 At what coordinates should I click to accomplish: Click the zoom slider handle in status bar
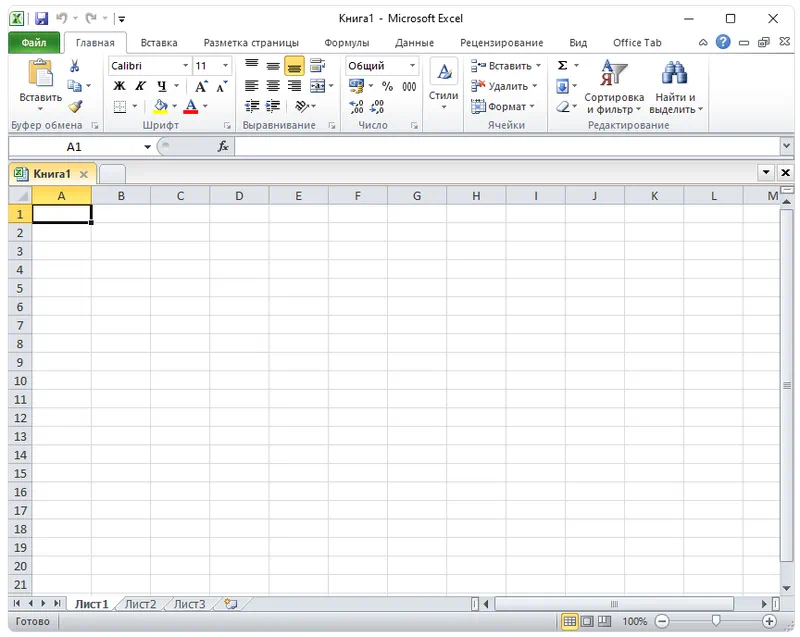pyautogui.click(x=716, y=621)
